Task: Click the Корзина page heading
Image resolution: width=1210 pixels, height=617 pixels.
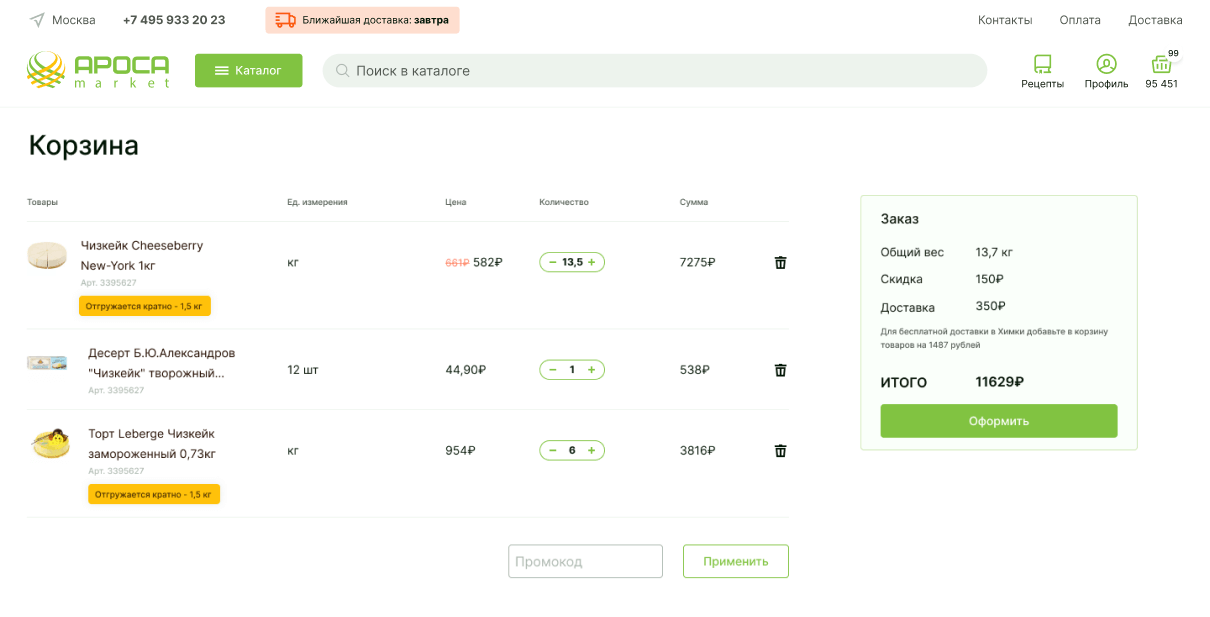Action: [x=84, y=146]
